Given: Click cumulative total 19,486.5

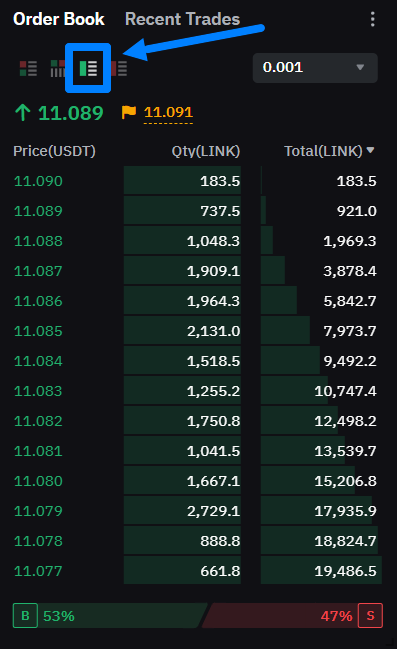Looking at the screenshot, I should pyautogui.click(x=345, y=571).
